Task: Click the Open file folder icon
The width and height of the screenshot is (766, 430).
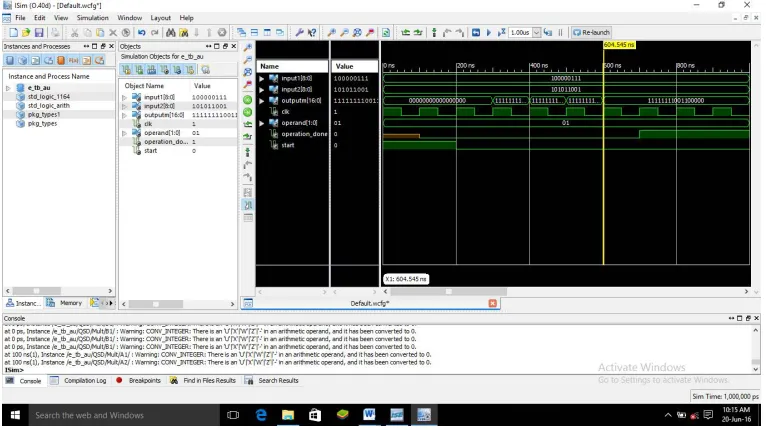Action: point(26,33)
